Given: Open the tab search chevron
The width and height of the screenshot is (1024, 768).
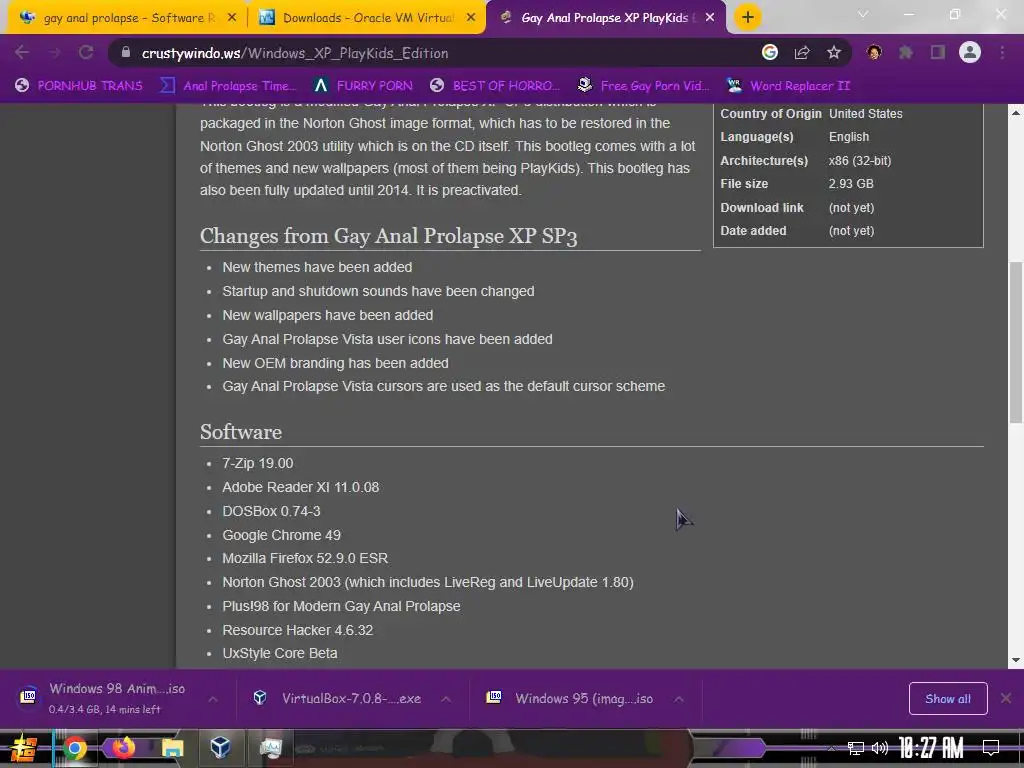Looking at the screenshot, I should [863, 14].
